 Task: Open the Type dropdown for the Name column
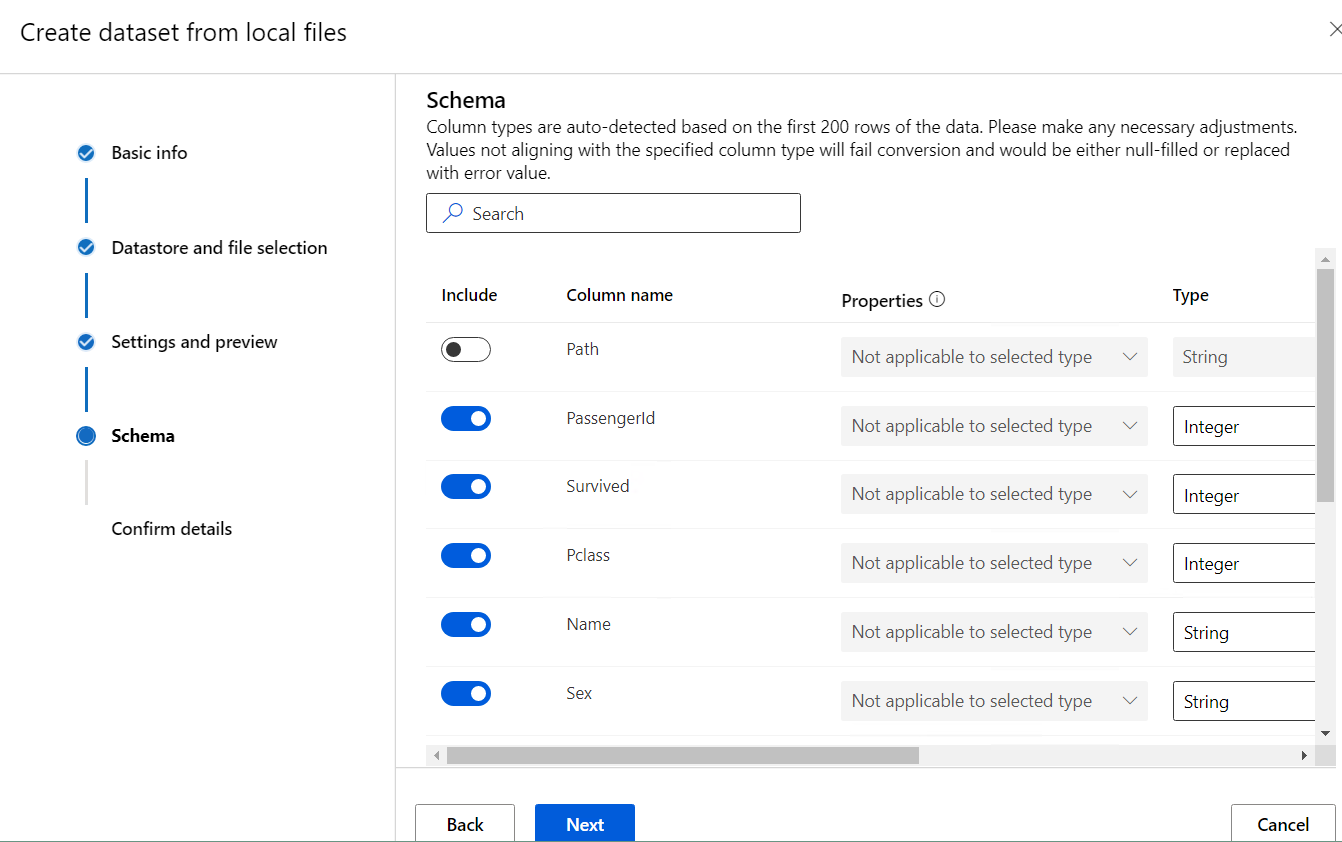1244,633
